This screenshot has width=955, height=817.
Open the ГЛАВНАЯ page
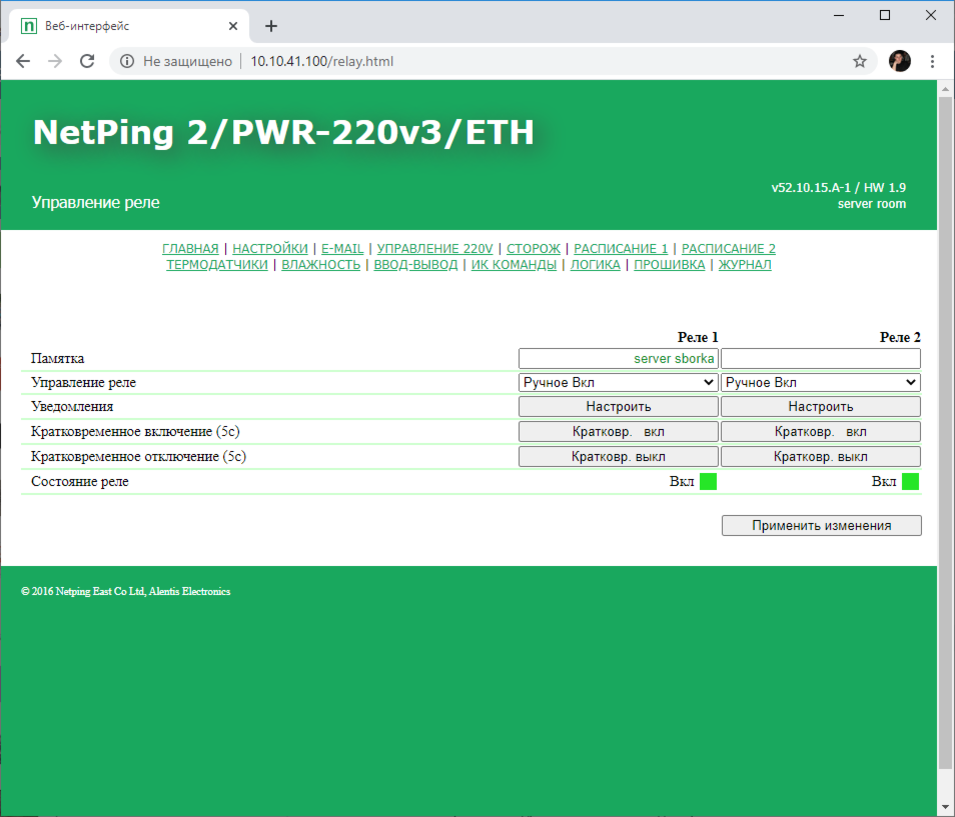point(190,249)
